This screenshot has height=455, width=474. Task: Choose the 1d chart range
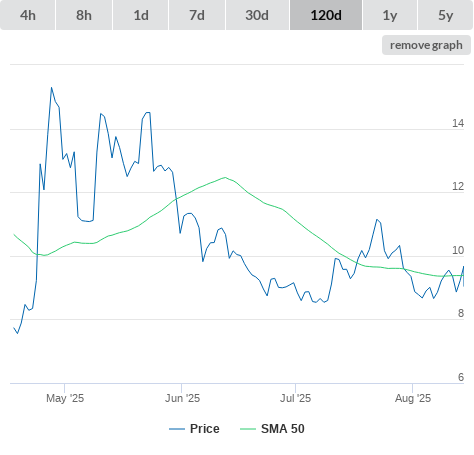141,15
